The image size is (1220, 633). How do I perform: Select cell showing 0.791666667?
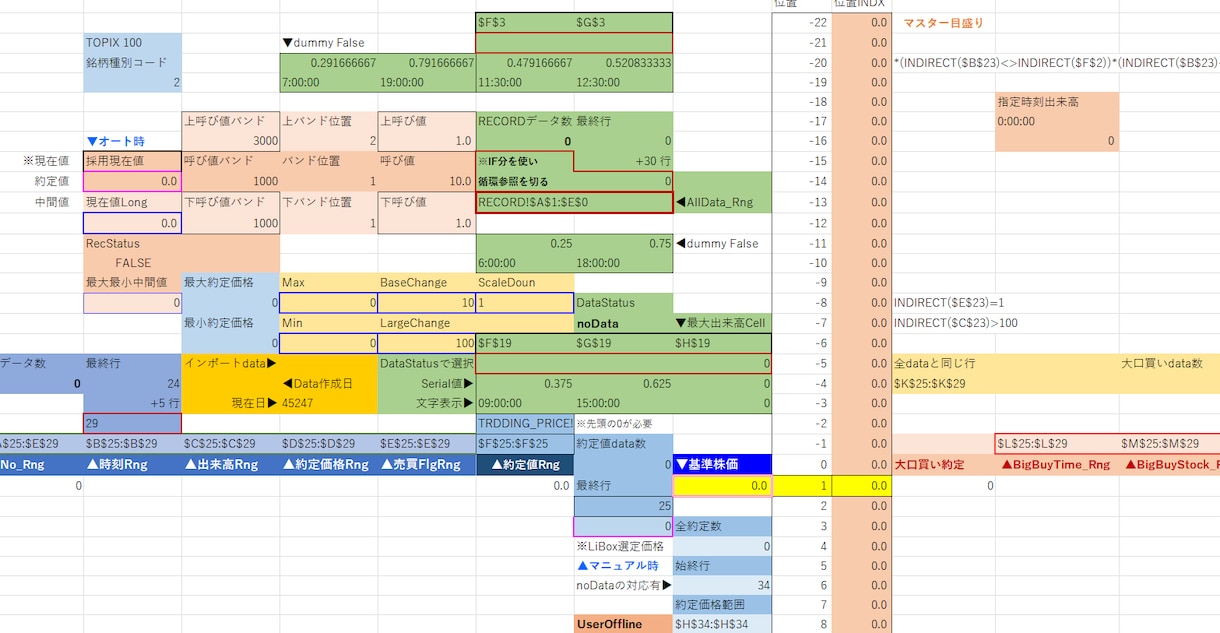pyautogui.click(x=426, y=62)
